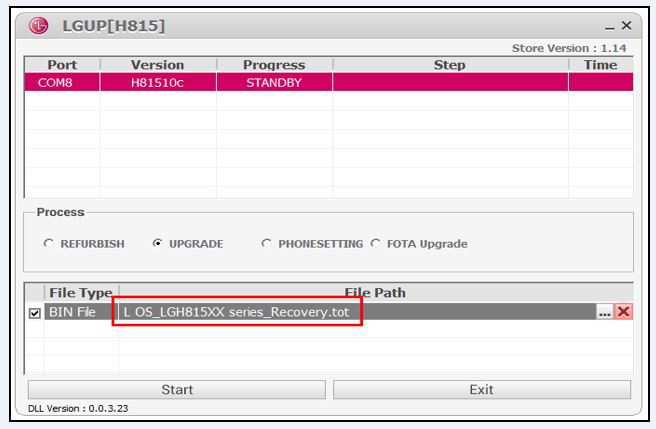The width and height of the screenshot is (656, 429).
Task: Remove the BIN File with red X
Action: (x=623, y=312)
